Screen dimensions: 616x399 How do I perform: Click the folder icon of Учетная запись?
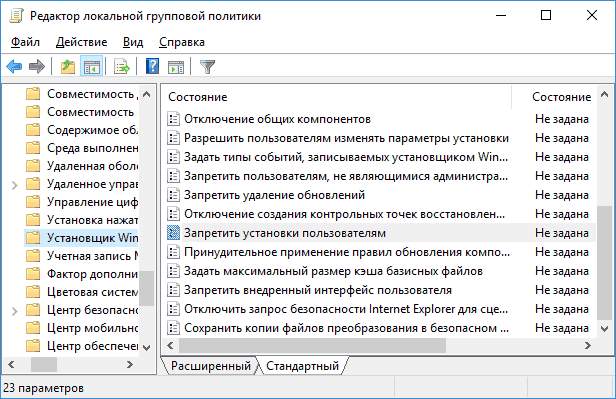[x=33, y=256]
